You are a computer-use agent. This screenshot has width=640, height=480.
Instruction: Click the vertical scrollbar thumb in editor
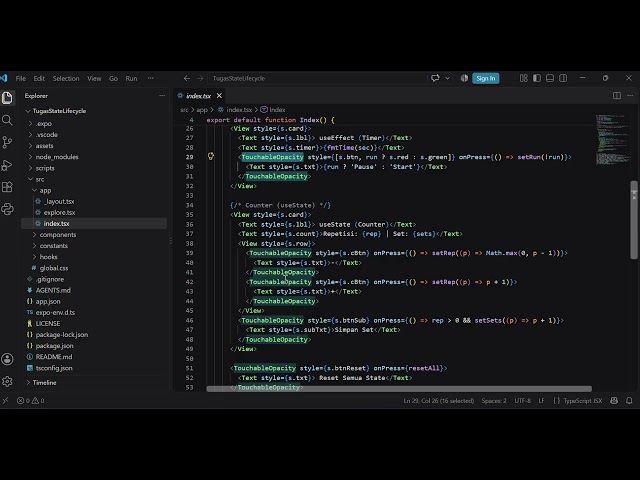(633, 220)
